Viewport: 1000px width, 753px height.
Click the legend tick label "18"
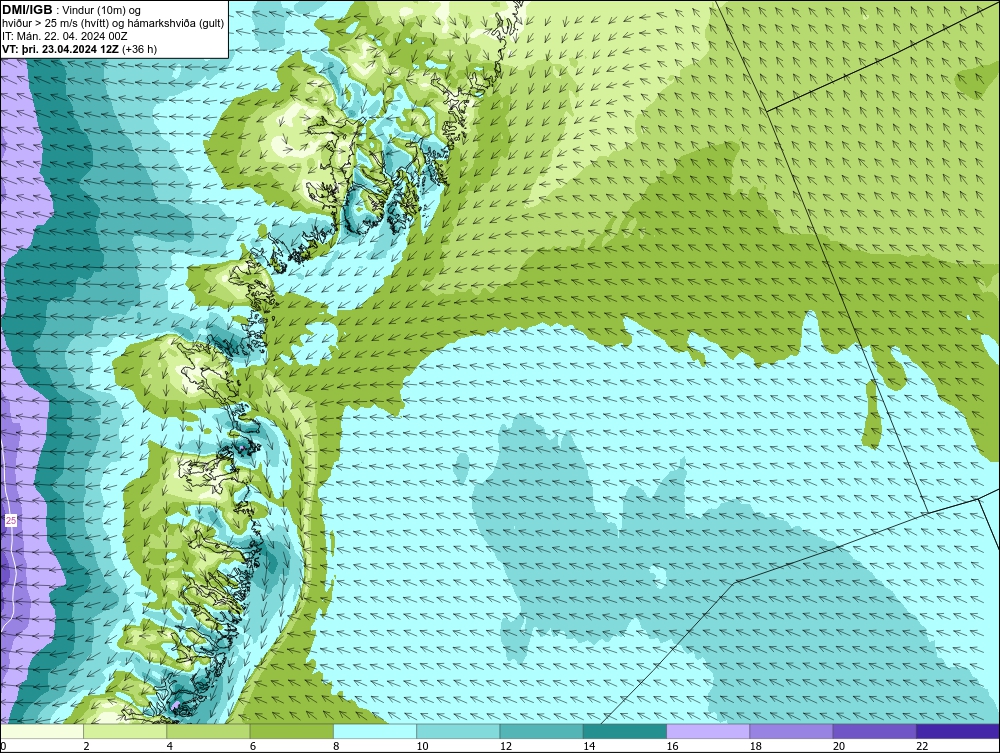click(x=755, y=746)
